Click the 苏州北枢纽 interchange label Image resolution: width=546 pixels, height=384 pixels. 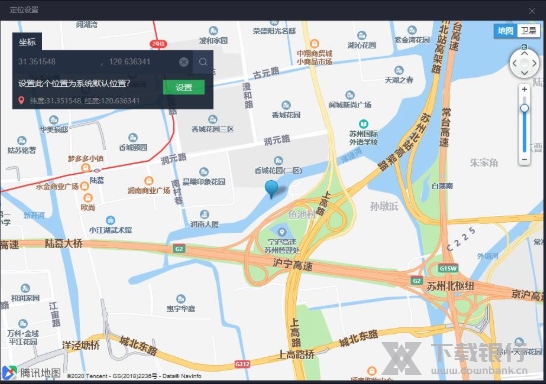pyautogui.click(x=451, y=287)
